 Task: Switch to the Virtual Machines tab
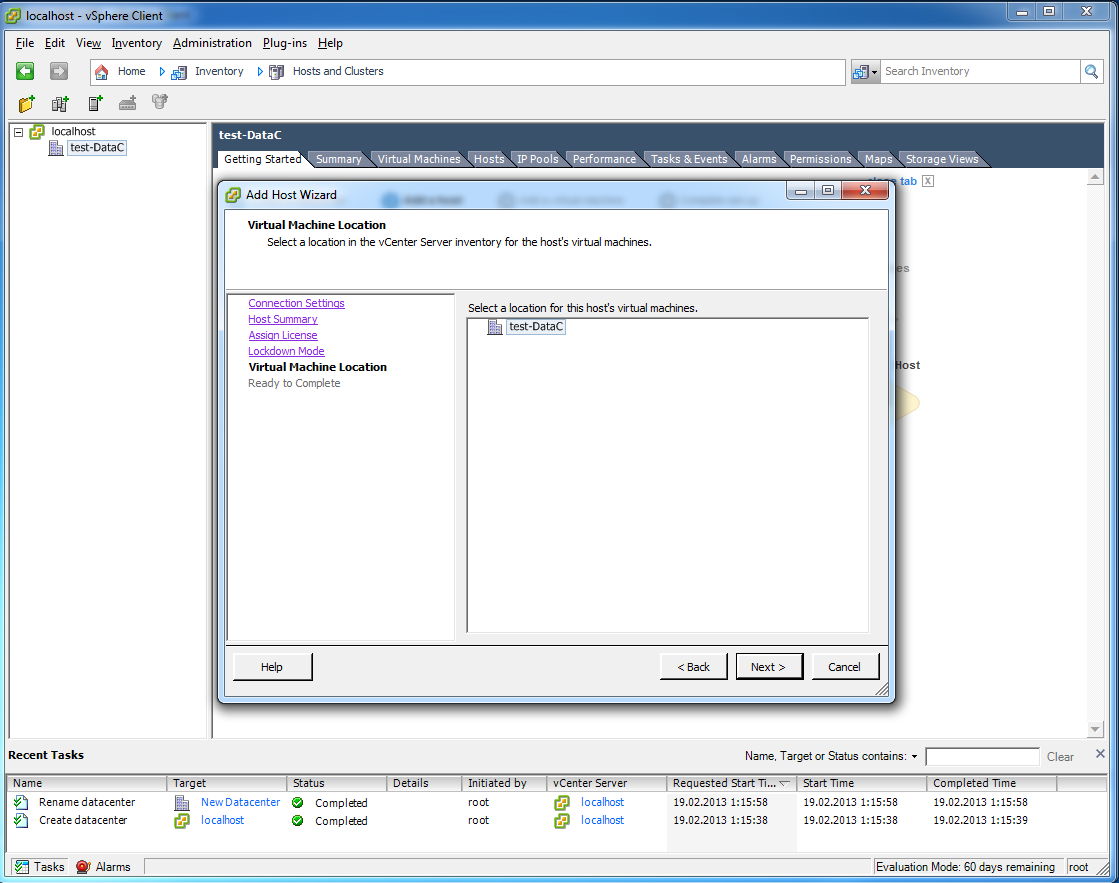418,159
